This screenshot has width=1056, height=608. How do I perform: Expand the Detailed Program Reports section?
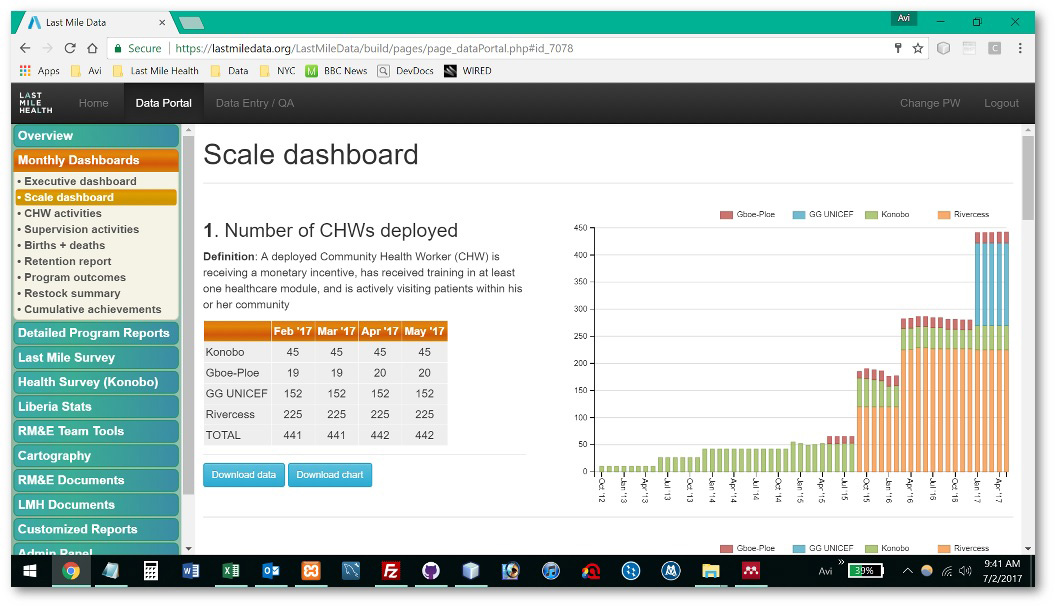point(95,333)
